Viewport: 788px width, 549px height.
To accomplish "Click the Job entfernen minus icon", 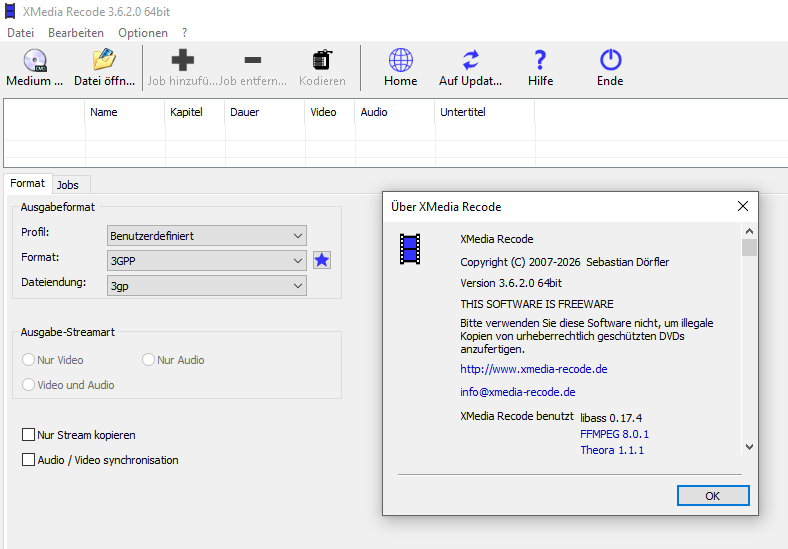I will coord(252,60).
